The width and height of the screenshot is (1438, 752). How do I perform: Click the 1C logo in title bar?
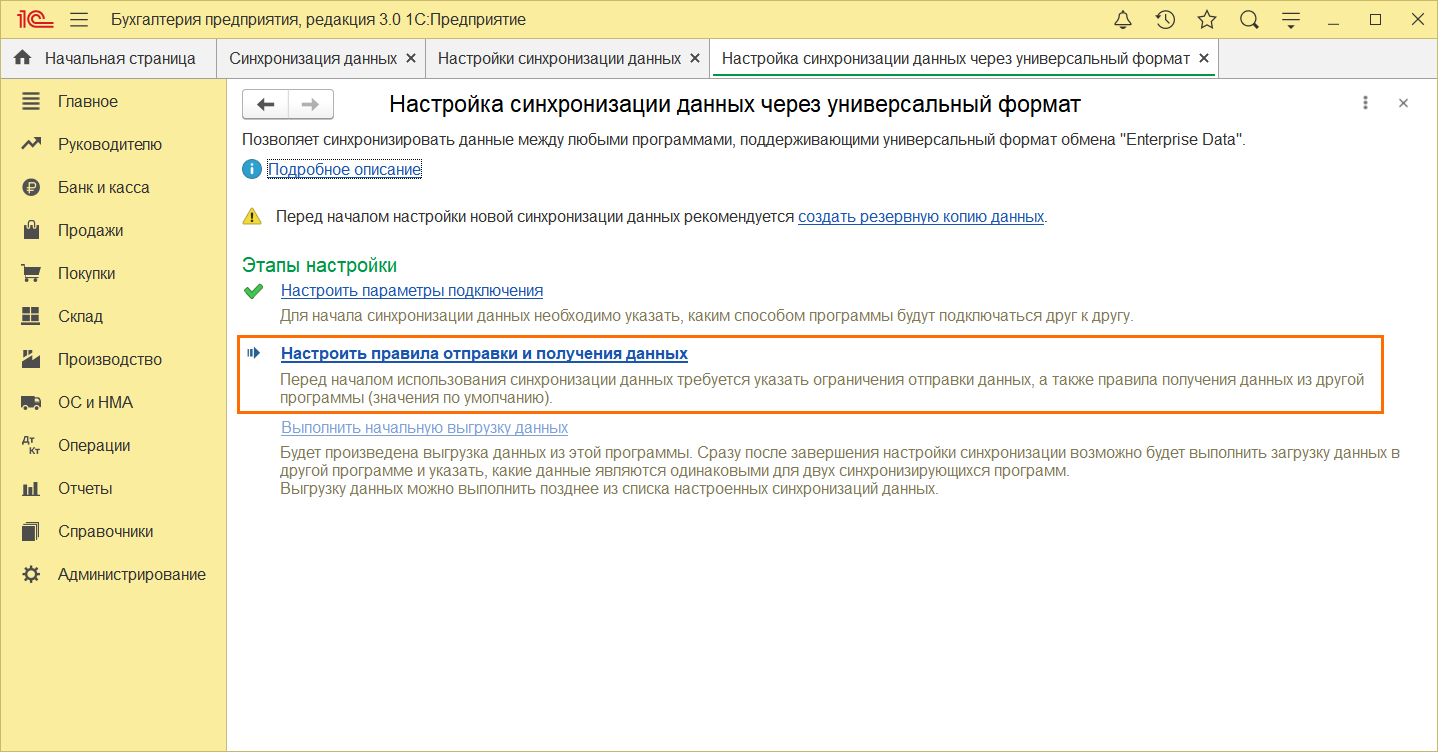point(33,18)
